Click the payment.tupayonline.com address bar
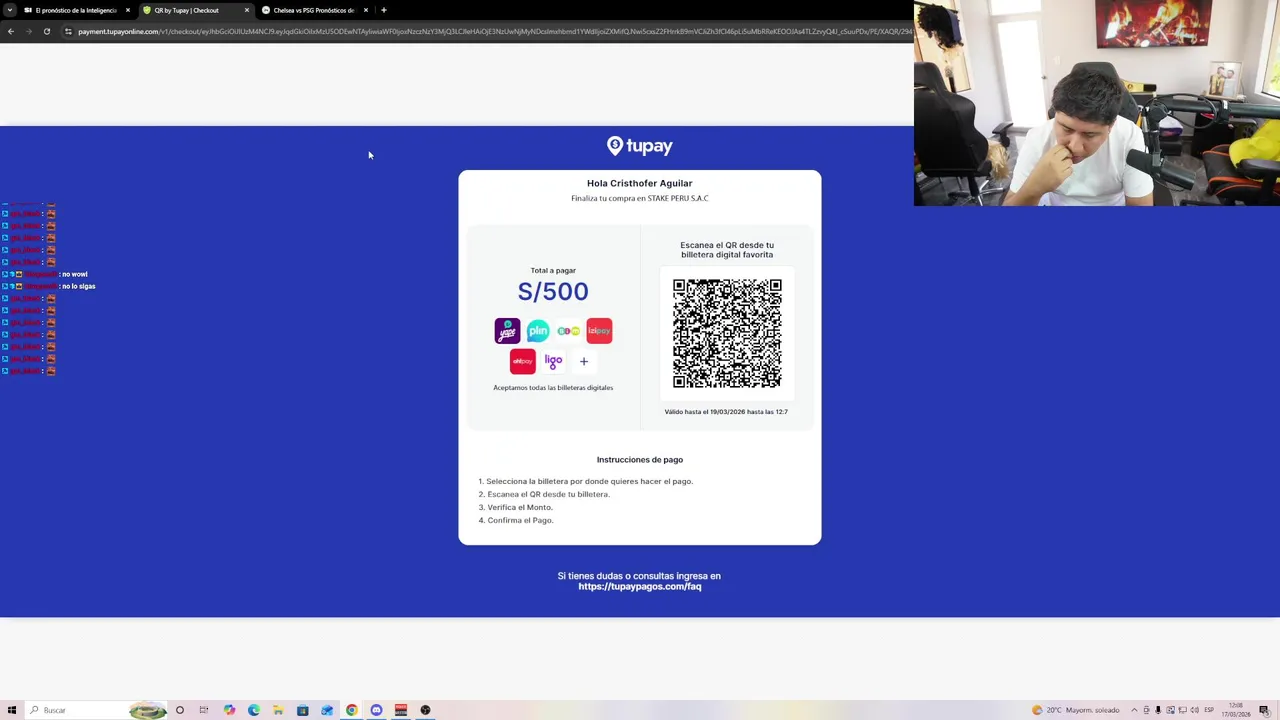 pos(490,31)
